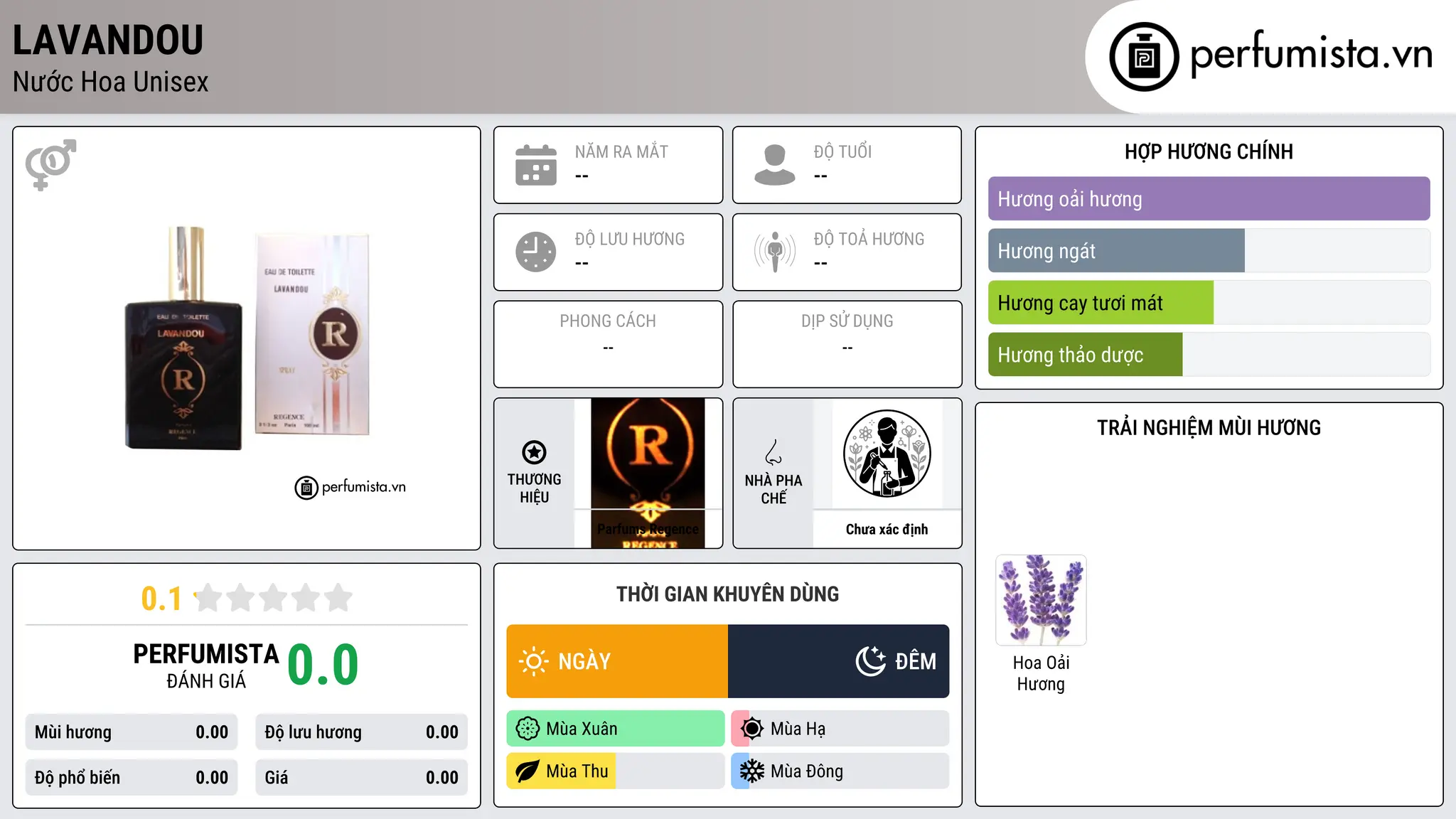Click the Mùa Hạ season label
This screenshot has height=819, width=1456.
click(798, 729)
